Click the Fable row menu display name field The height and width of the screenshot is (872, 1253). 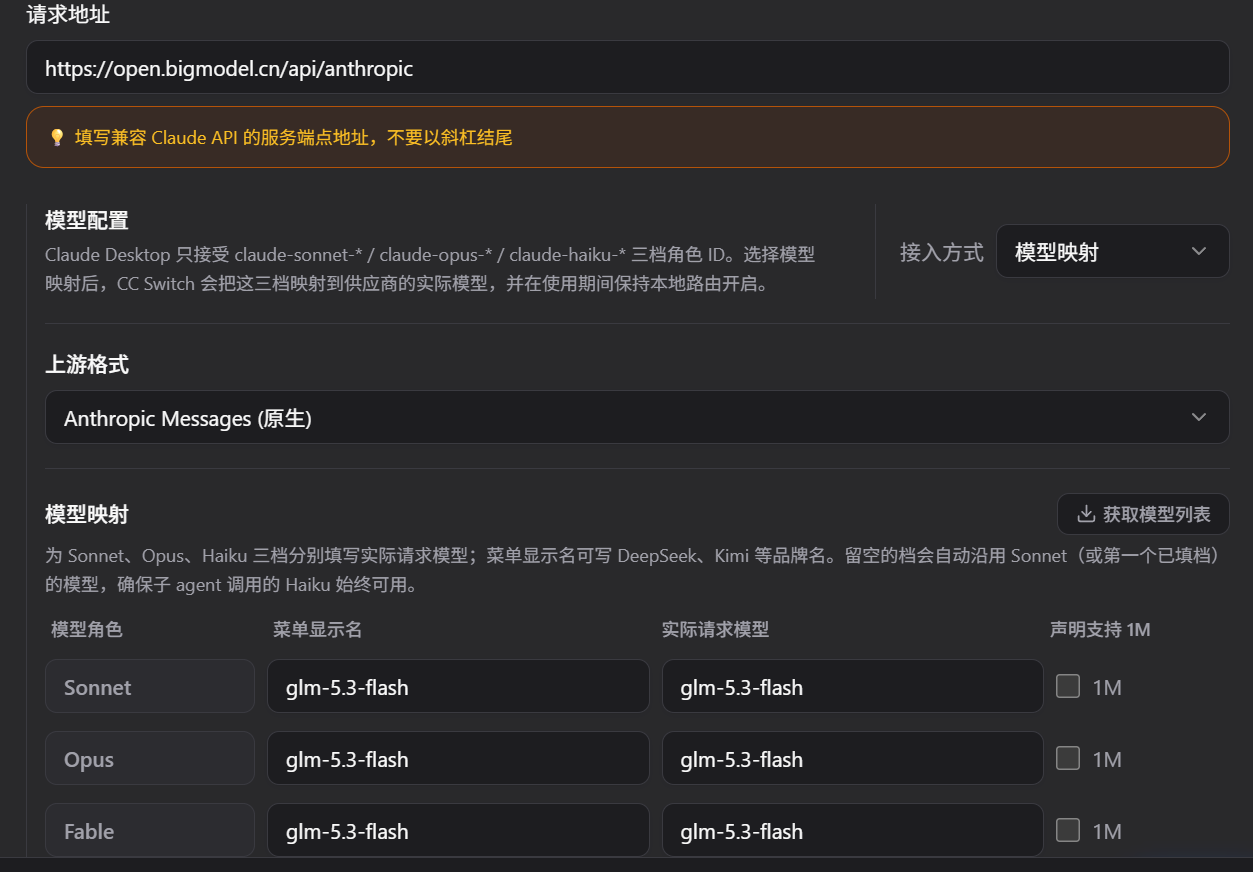click(x=458, y=830)
